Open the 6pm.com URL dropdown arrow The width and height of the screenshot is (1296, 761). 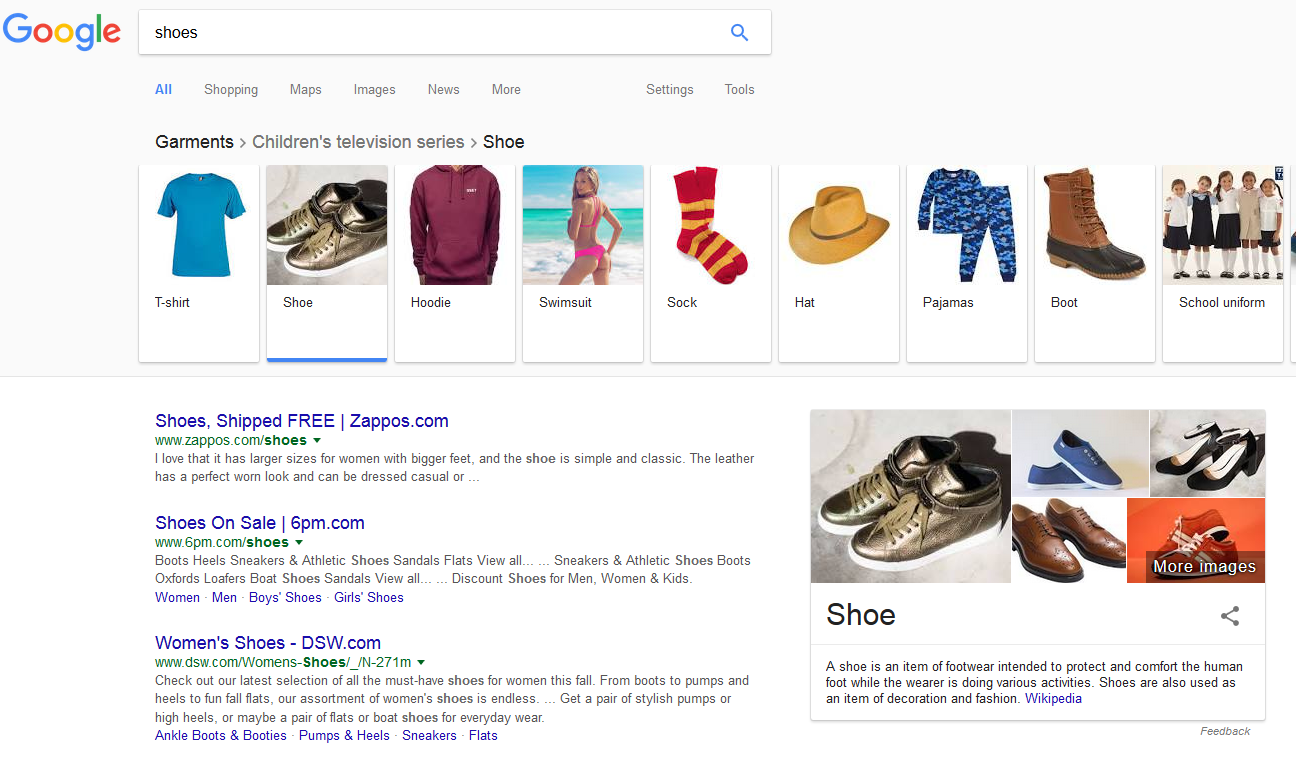(299, 542)
